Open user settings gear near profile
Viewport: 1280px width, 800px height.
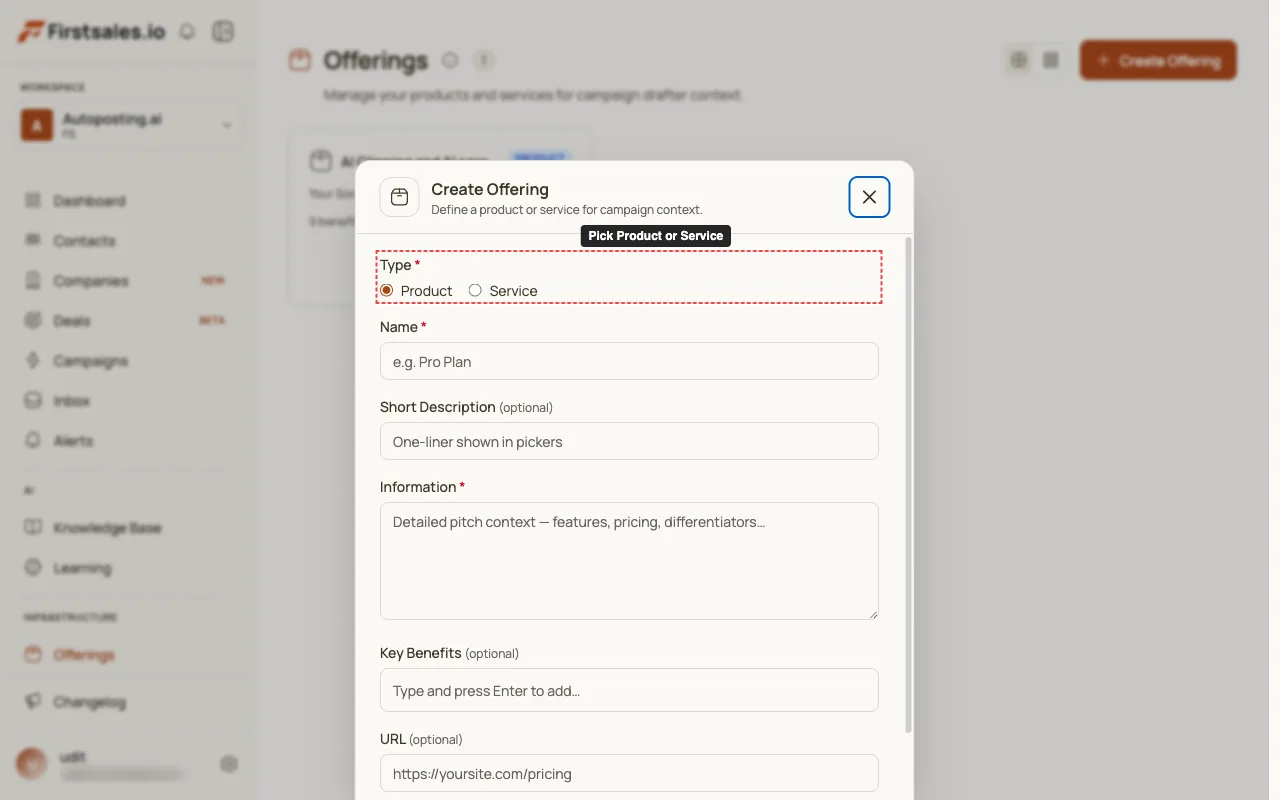[229, 764]
